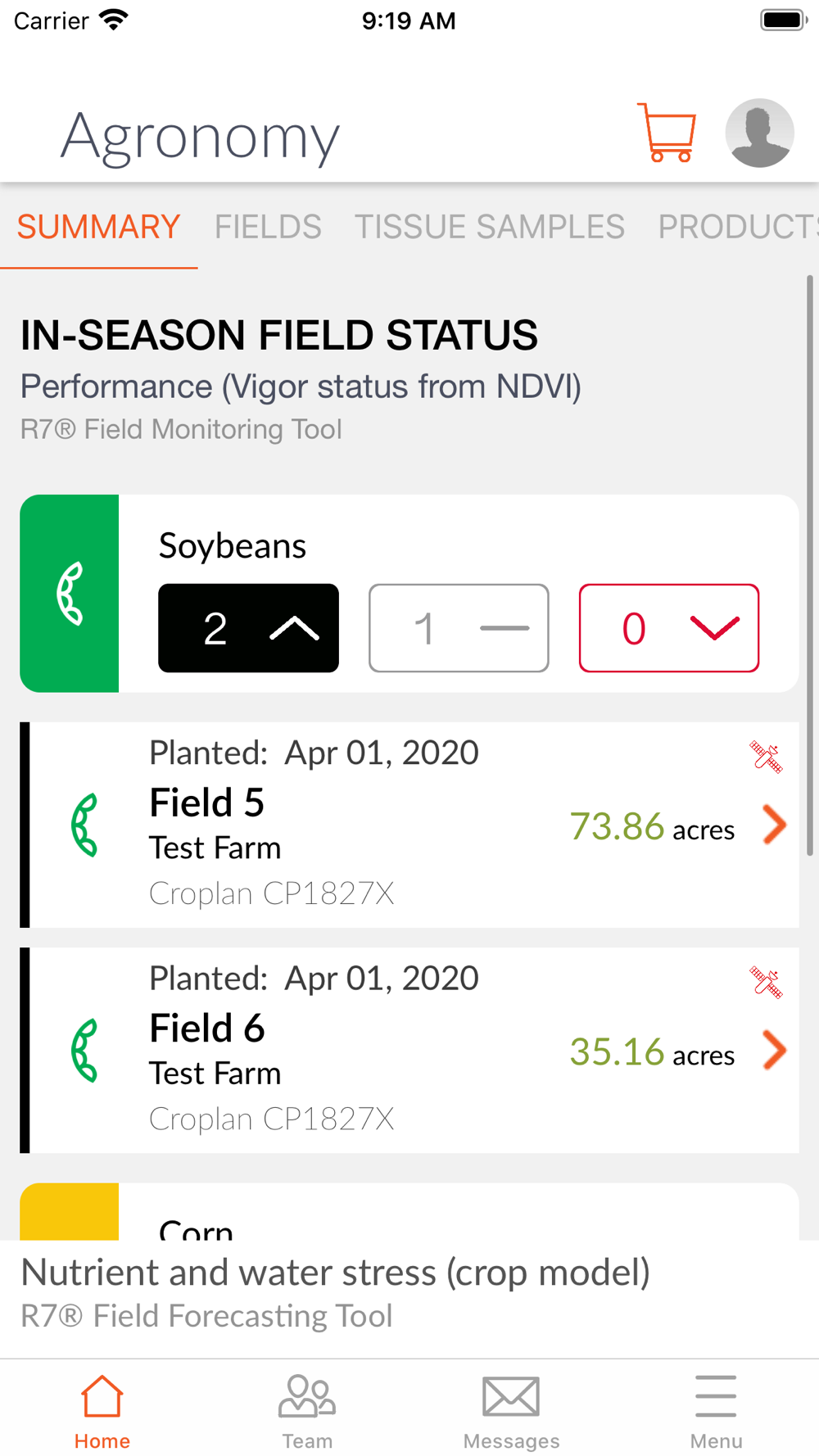Select the Summary tab
819x1456 pixels.
coord(98,227)
